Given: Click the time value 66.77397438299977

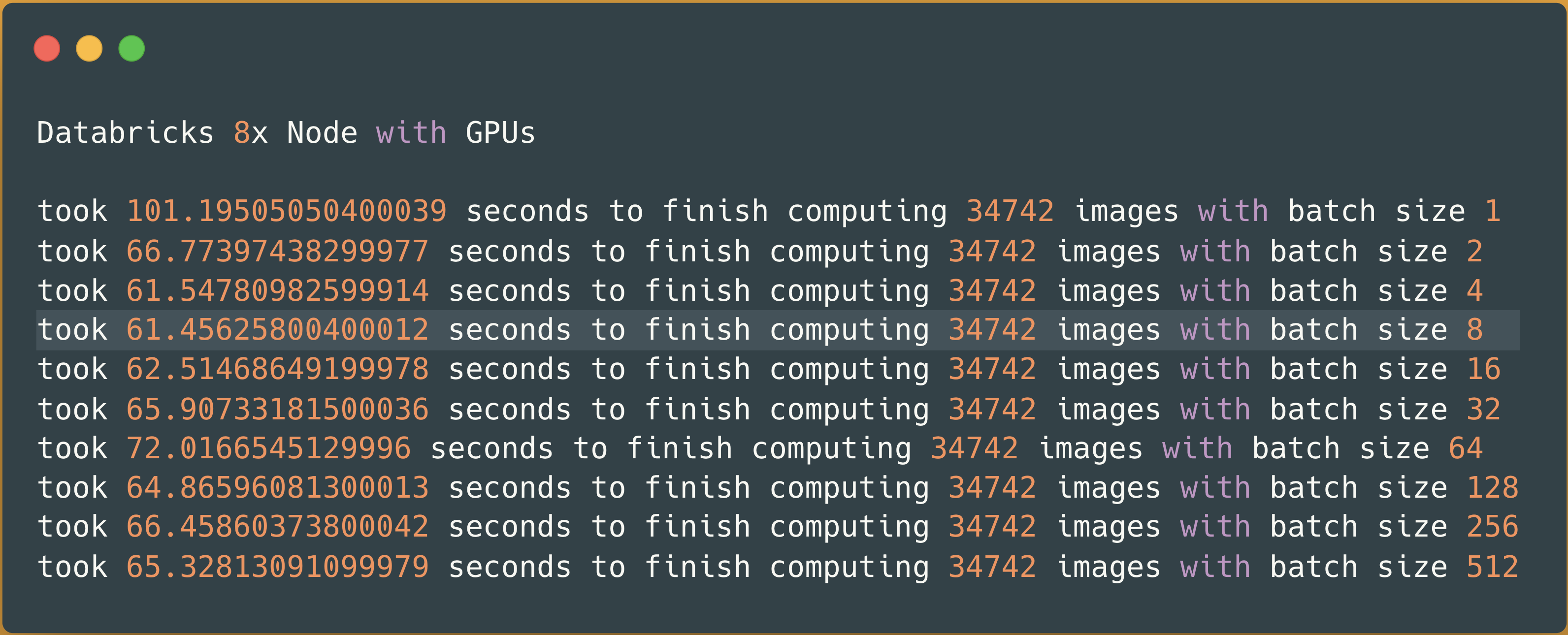Looking at the screenshot, I should 278,252.
